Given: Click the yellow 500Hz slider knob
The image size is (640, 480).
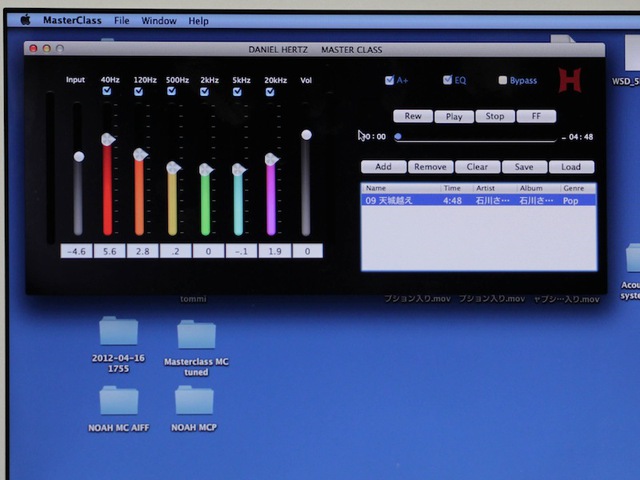Looking at the screenshot, I should coord(173,167).
